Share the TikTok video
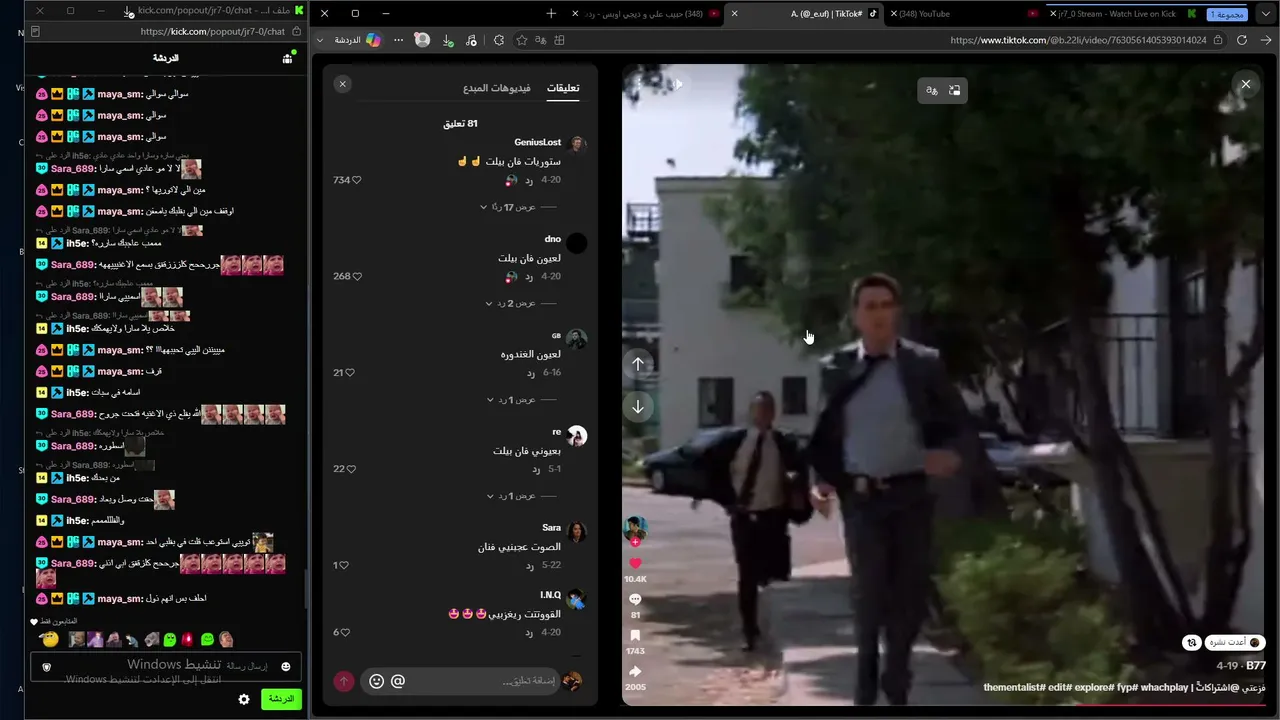The height and width of the screenshot is (720, 1280). (x=635, y=672)
